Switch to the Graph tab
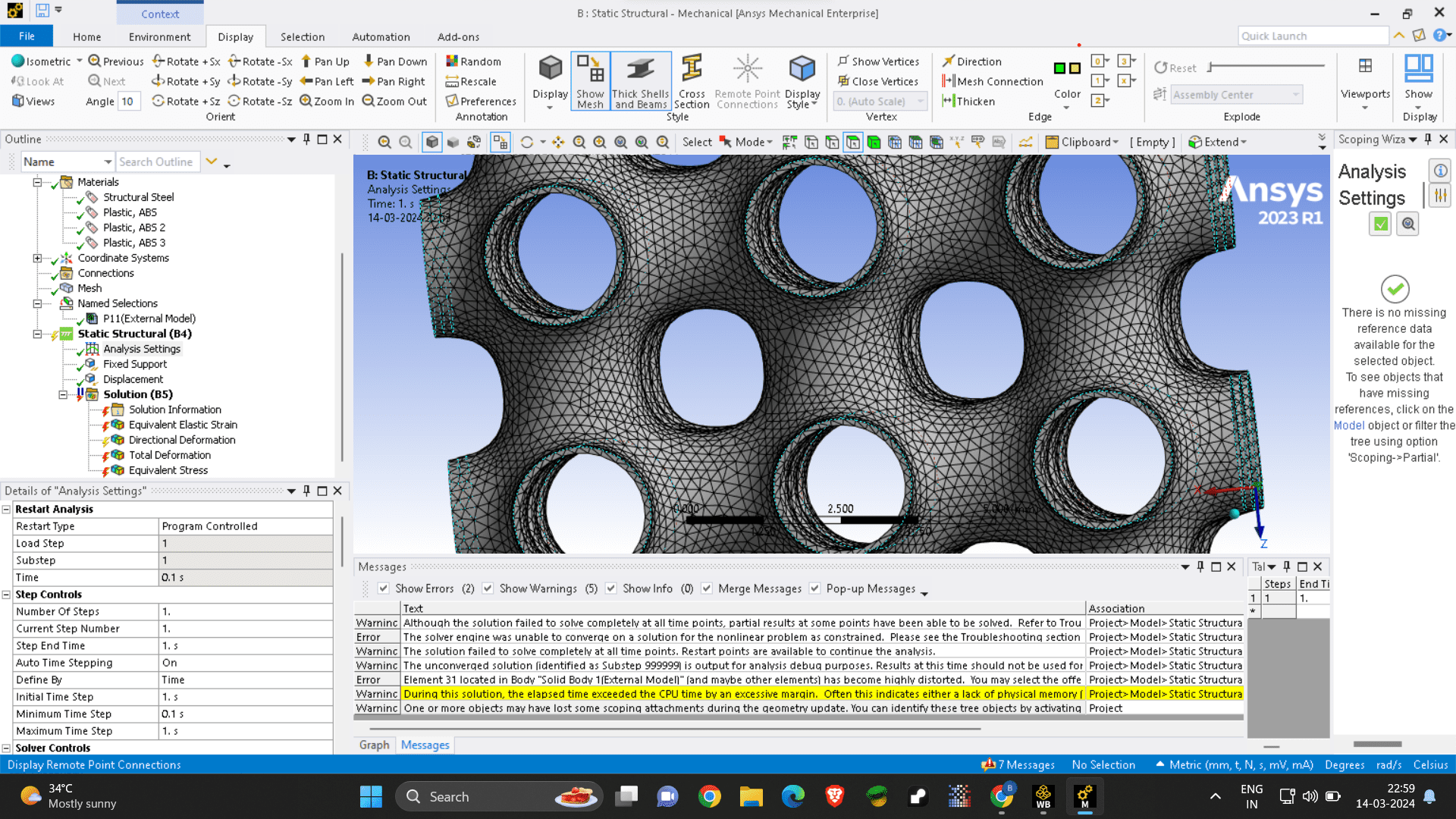Image resolution: width=1456 pixels, height=819 pixels. [x=374, y=745]
